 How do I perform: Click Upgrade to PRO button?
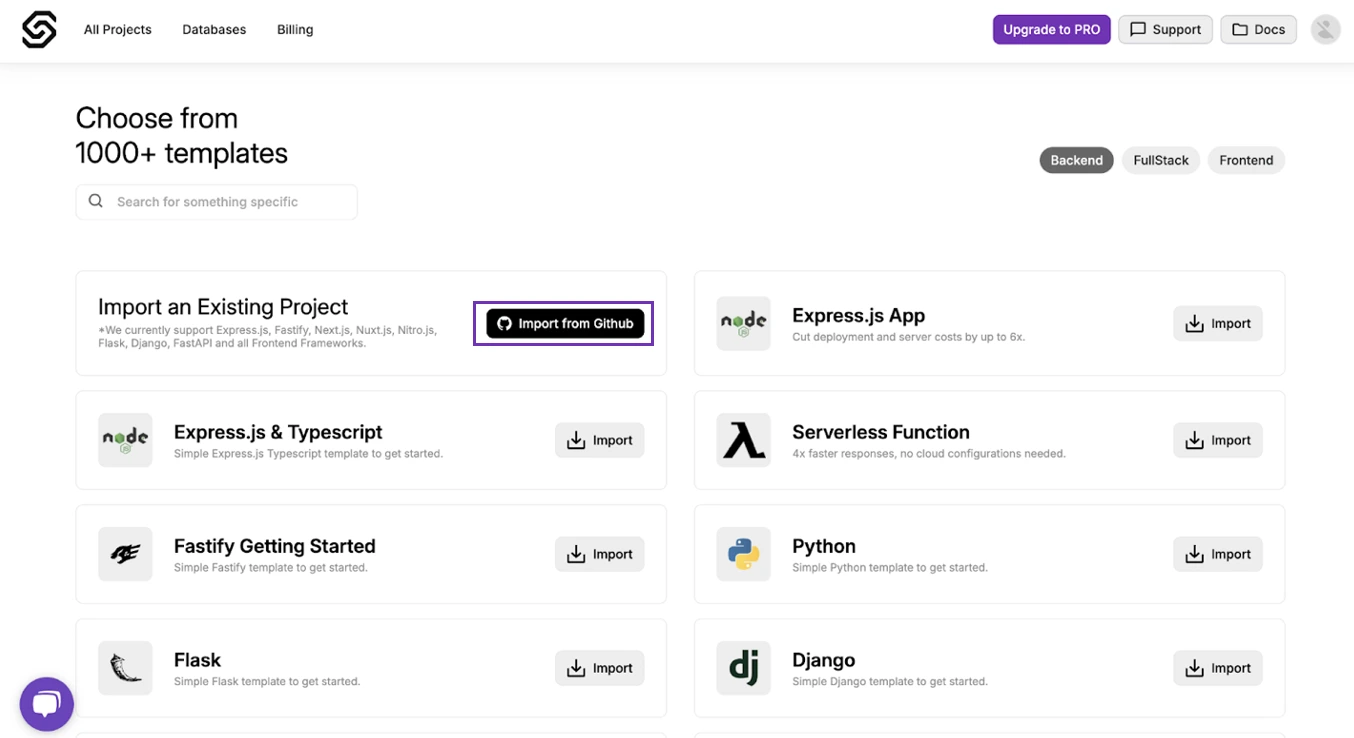(x=1051, y=30)
